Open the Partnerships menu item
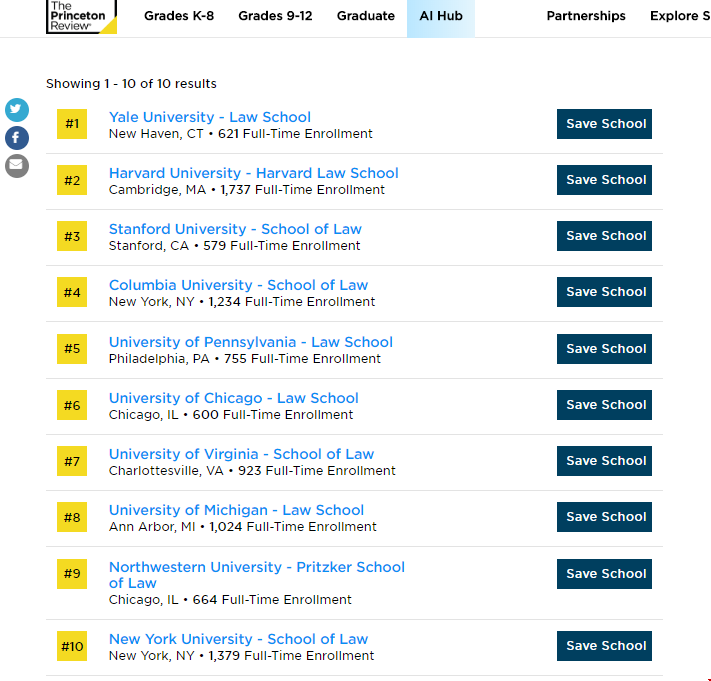The width and height of the screenshot is (711, 681). 586,16
